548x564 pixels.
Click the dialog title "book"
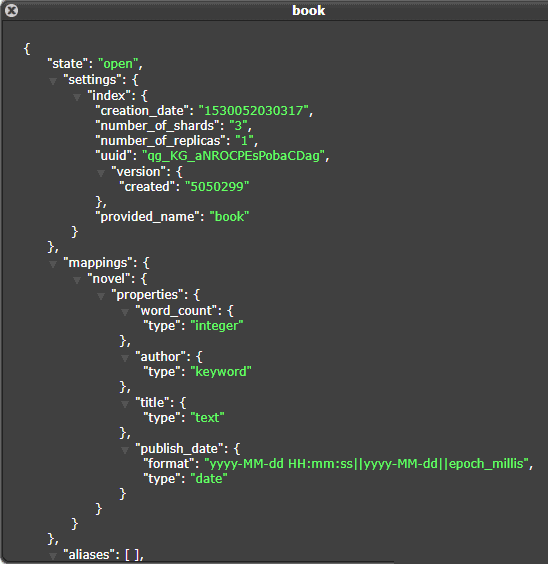(309, 10)
